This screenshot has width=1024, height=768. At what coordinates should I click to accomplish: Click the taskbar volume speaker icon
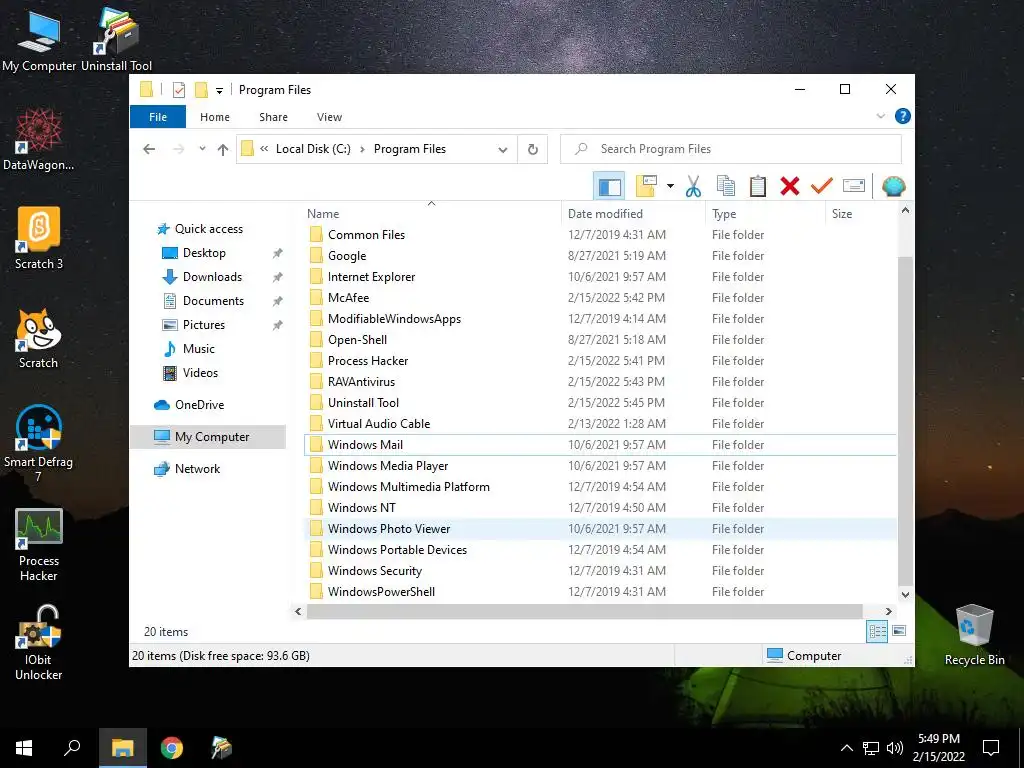pyautogui.click(x=895, y=748)
